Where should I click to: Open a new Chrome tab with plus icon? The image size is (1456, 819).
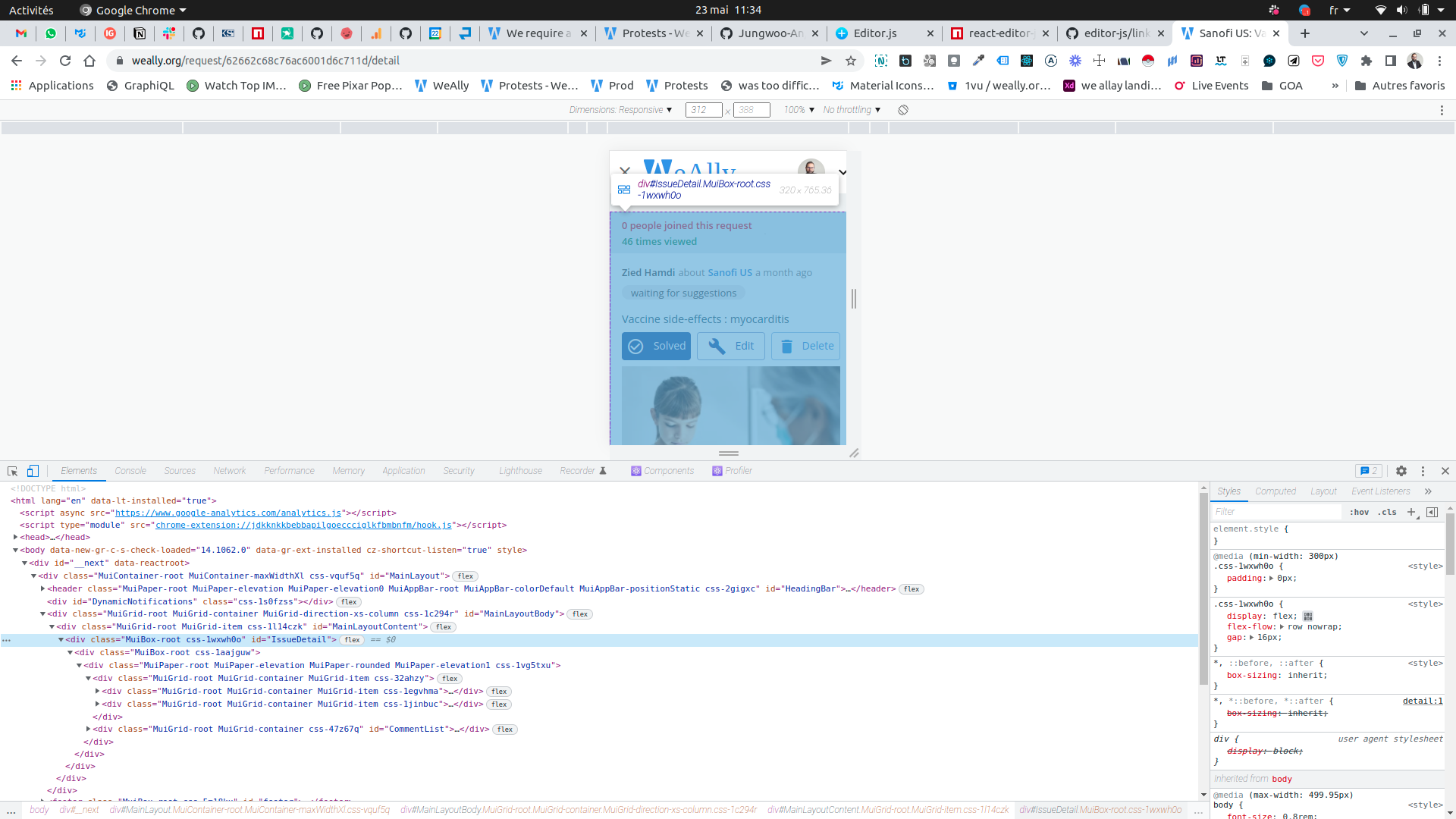tap(1305, 33)
